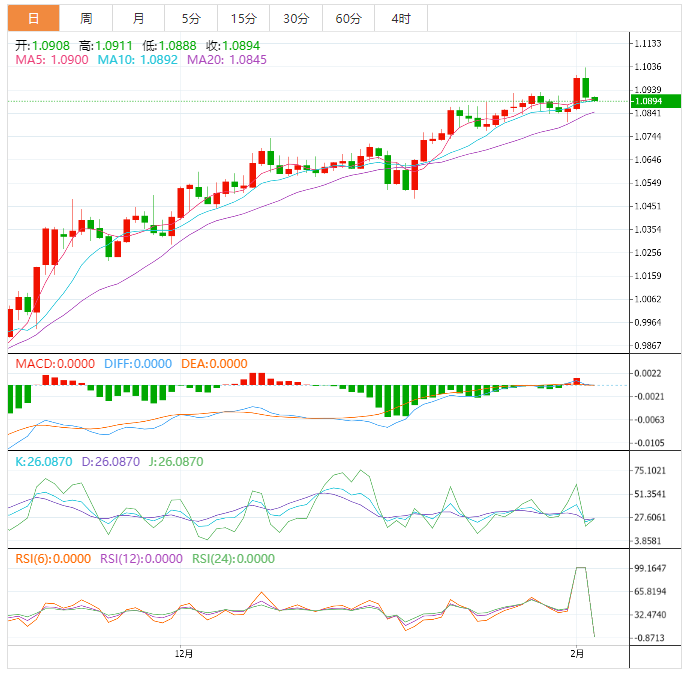Select the 日 daily chart tab
The width and height of the screenshot is (693, 675).
pos(33,18)
